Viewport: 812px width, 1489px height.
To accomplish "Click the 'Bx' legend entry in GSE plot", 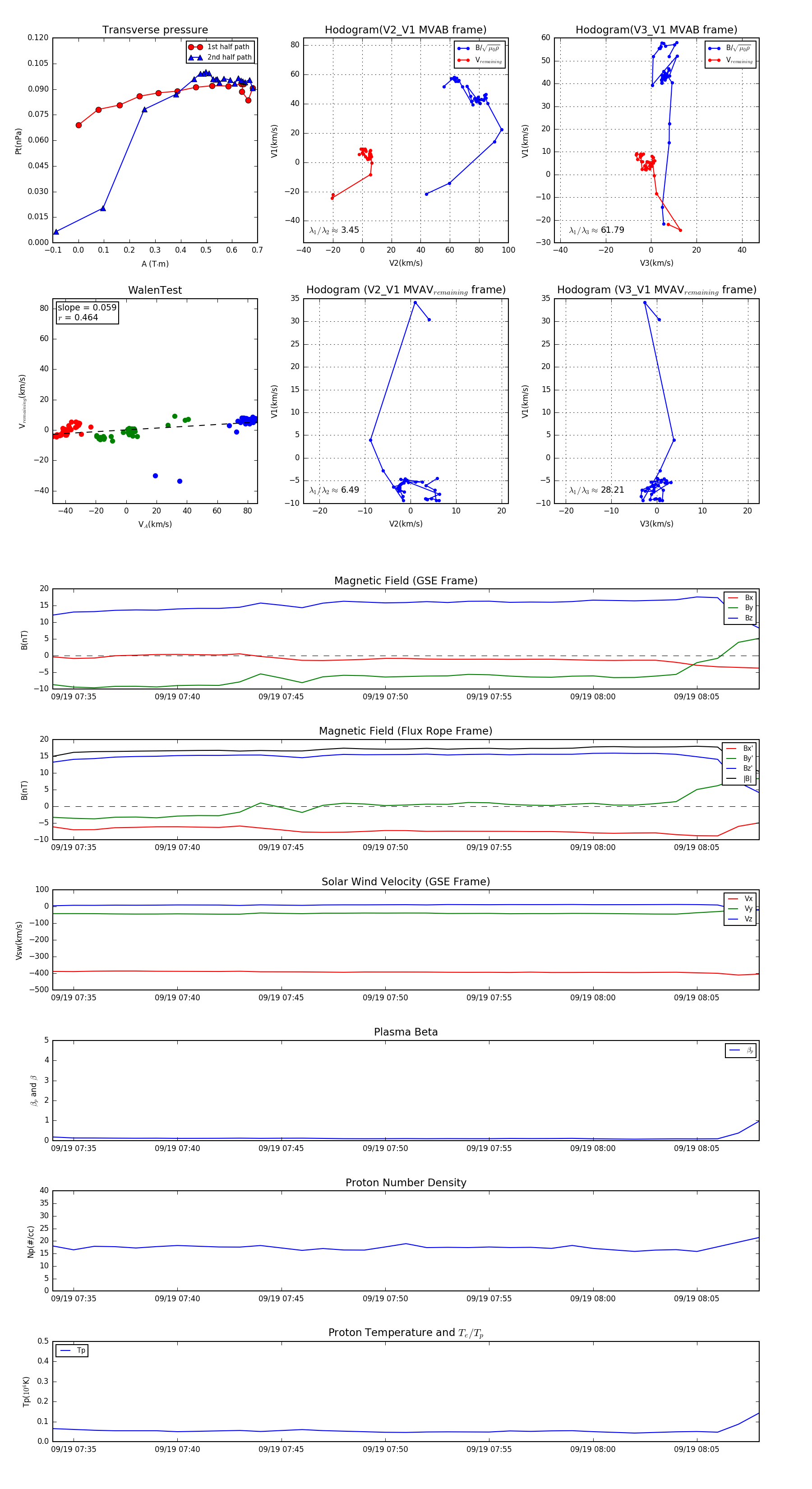I will click(x=740, y=598).
